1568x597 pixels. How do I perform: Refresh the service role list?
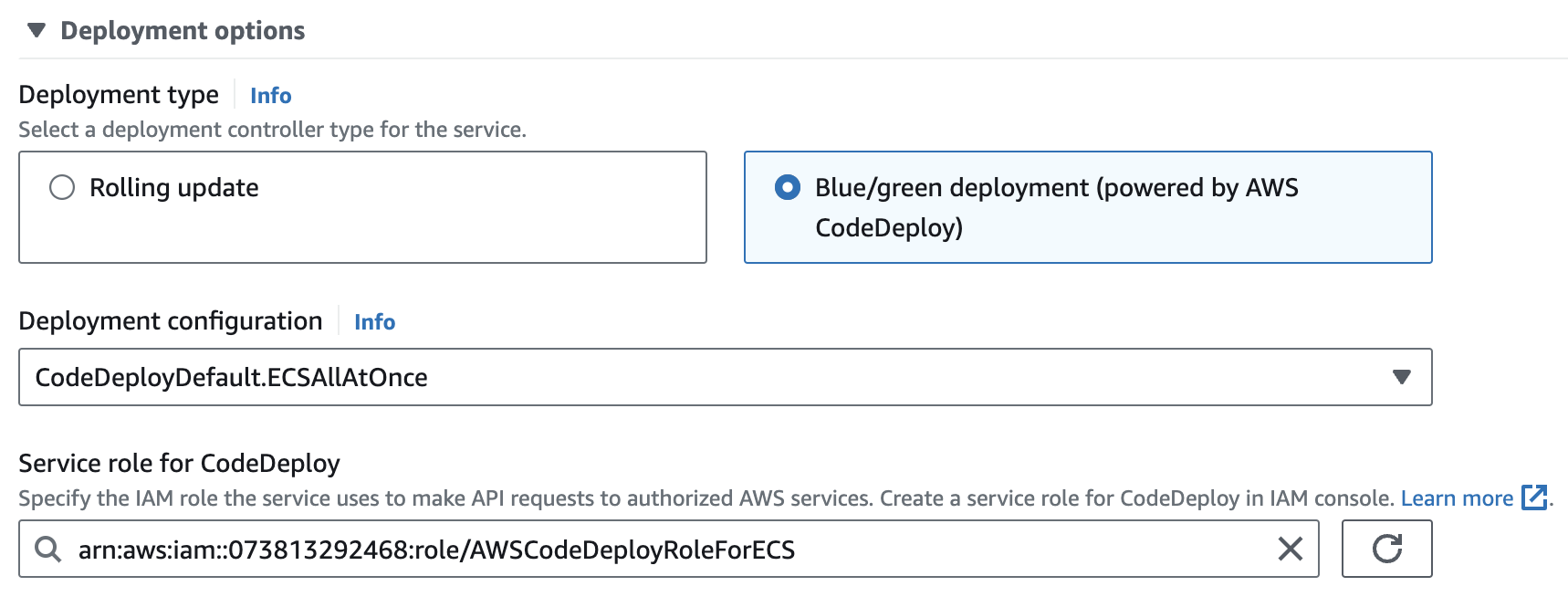(x=1386, y=549)
